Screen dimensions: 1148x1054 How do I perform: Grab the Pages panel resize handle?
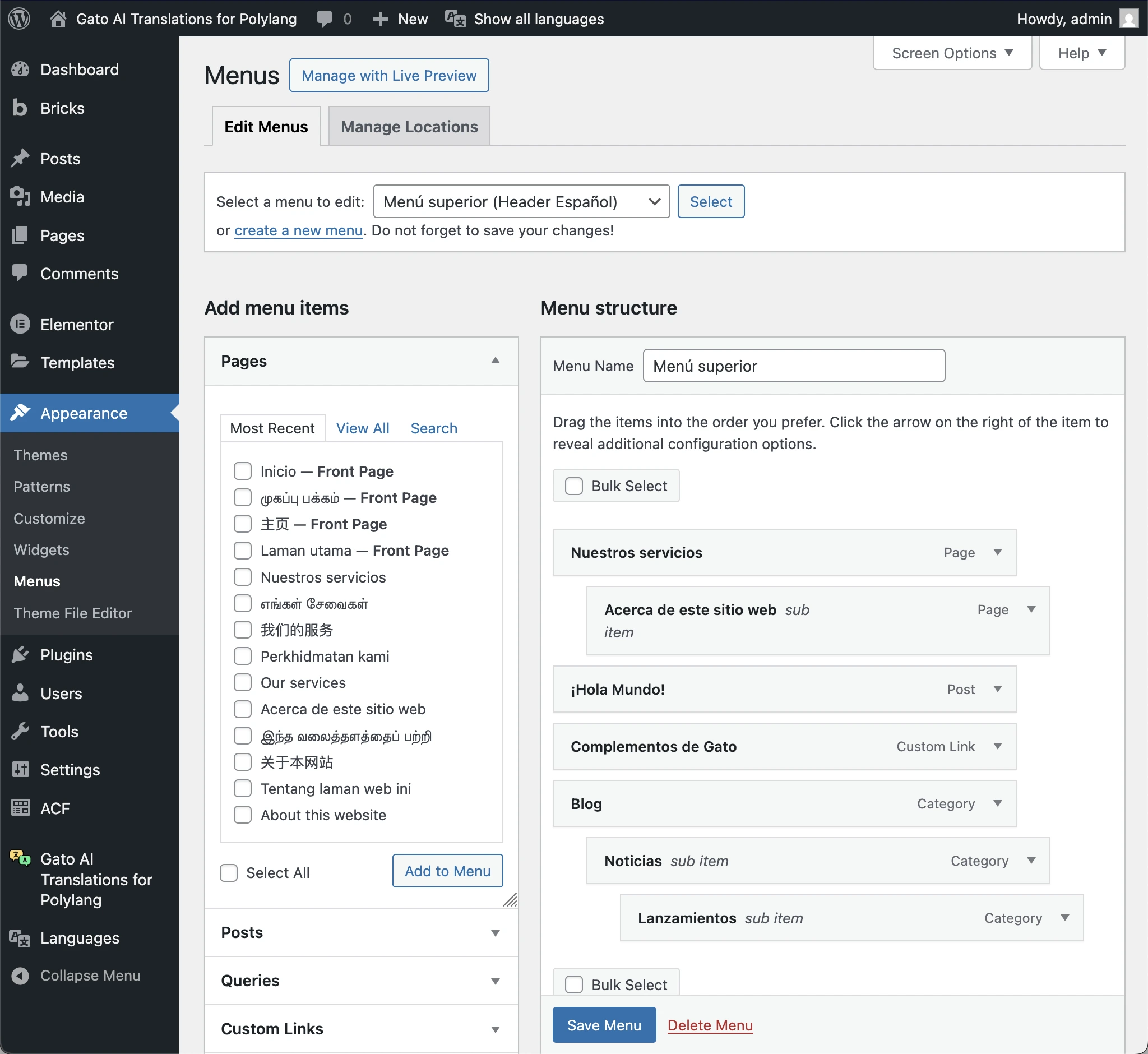coord(510,900)
